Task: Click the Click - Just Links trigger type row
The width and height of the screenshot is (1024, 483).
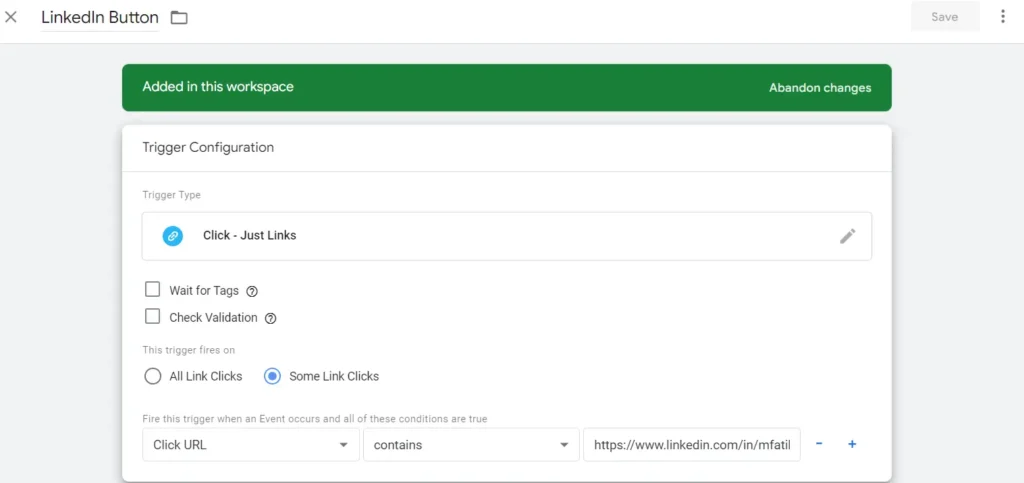Action: tap(500, 236)
